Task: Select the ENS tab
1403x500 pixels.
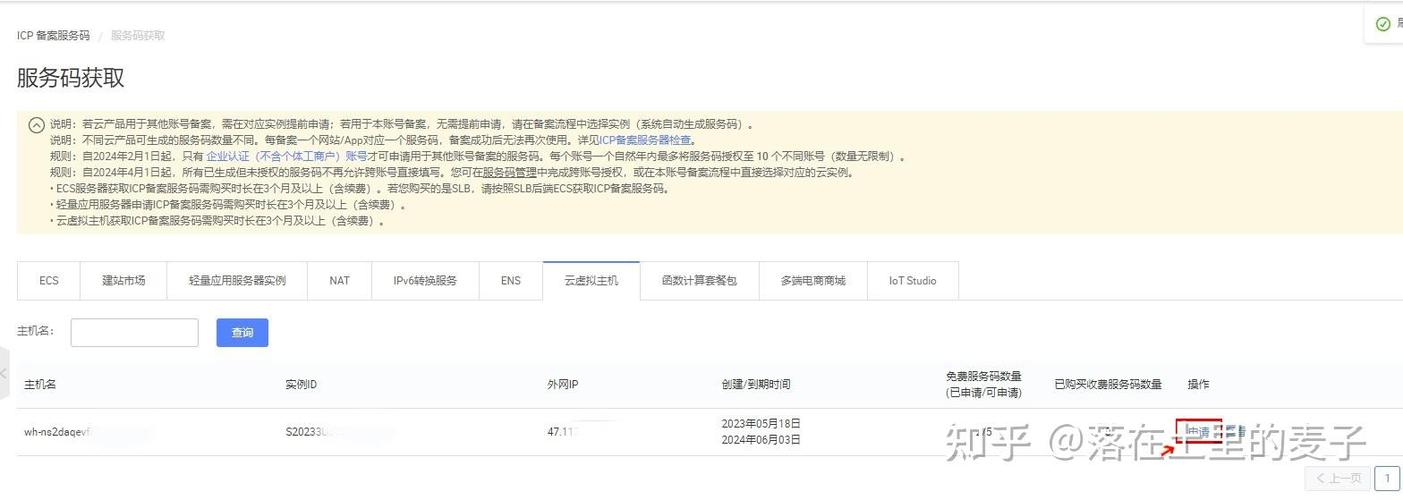Action: (x=511, y=281)
